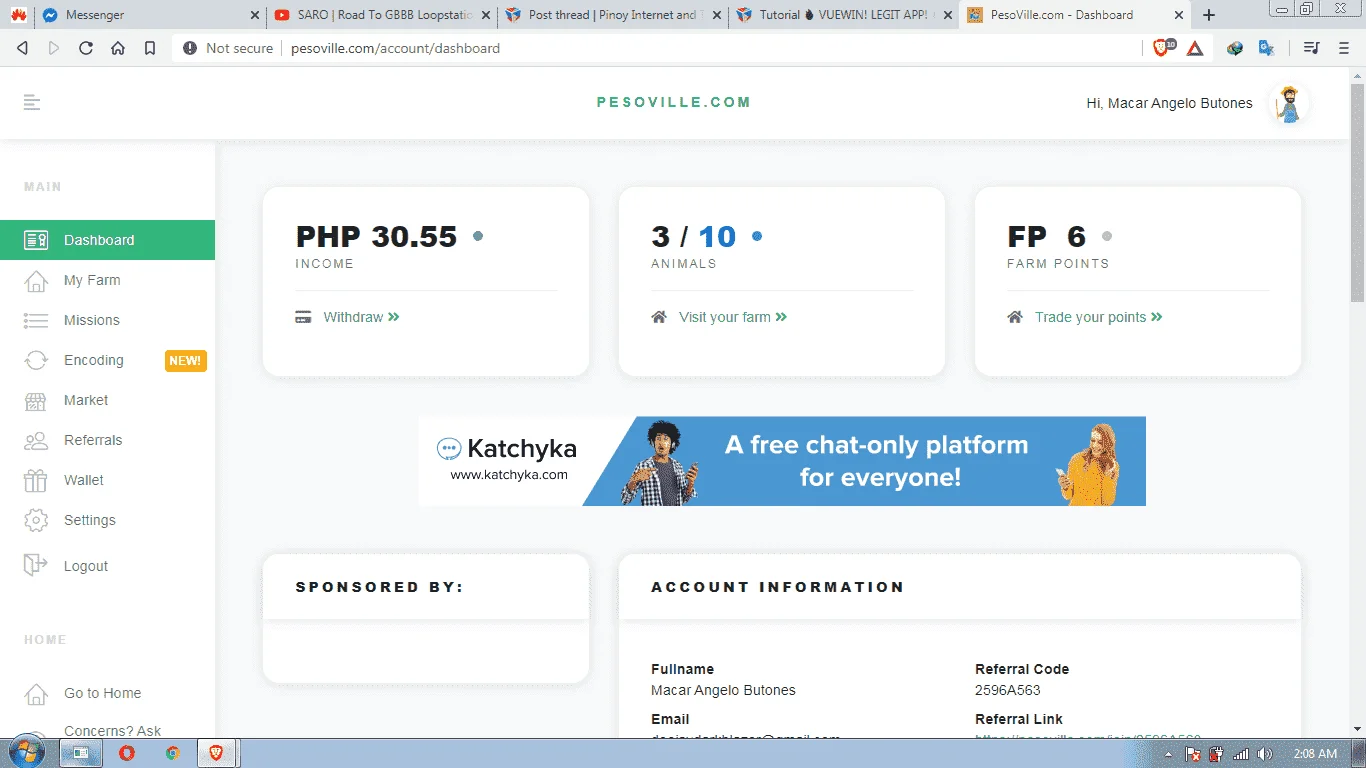Screen dimensions: 1366x768
Task: Click the referral code 2596A563
Action: click(x=1006, y=690)
